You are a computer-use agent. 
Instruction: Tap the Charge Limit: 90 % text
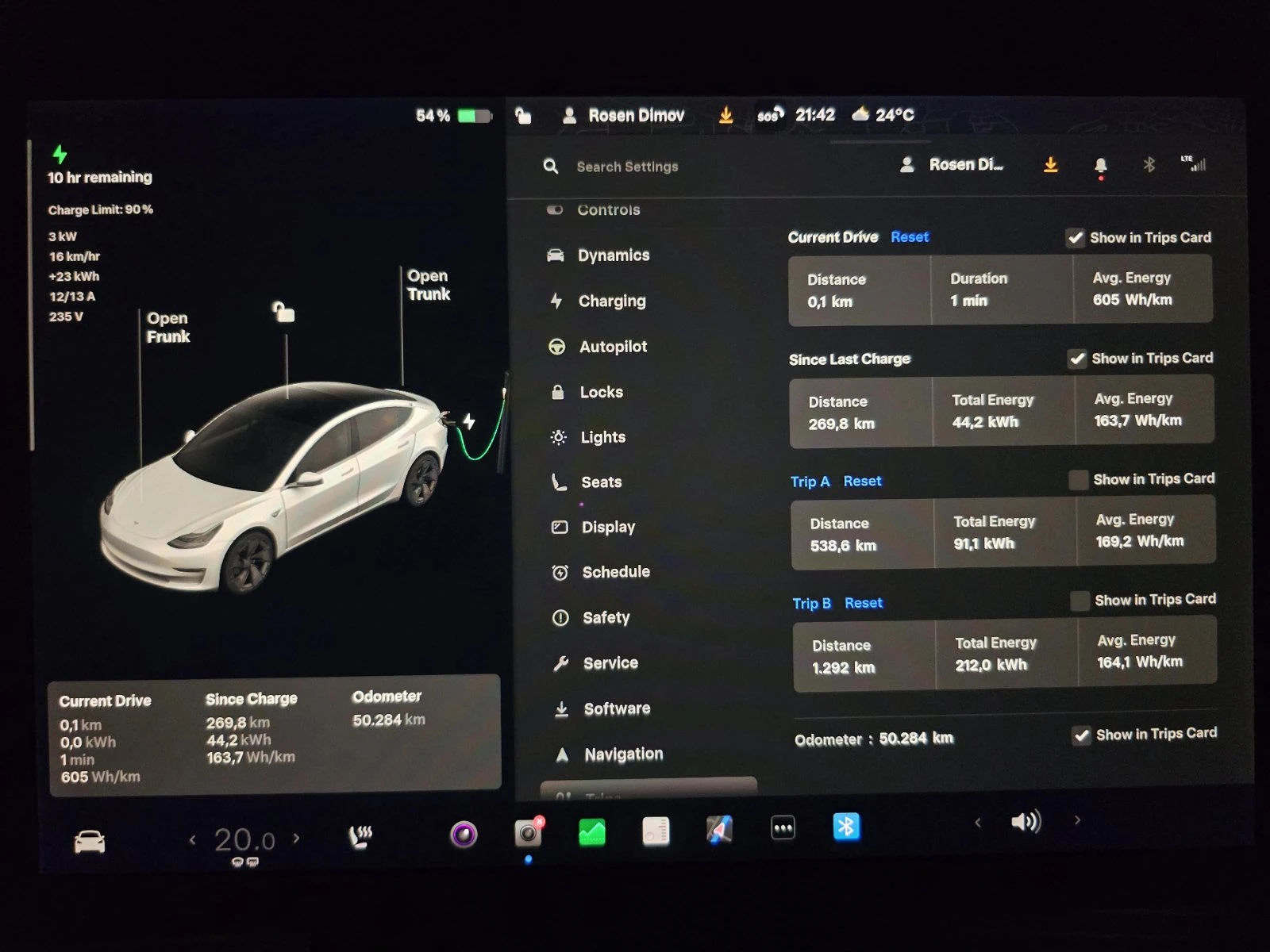[x=101, y=210]
